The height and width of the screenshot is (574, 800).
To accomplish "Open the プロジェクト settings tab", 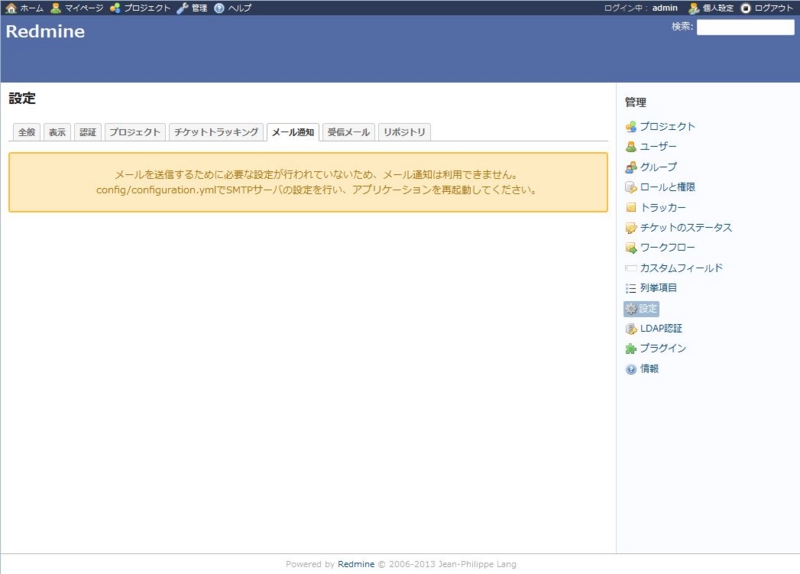I will pyautogui.click(x=135, y=132).
